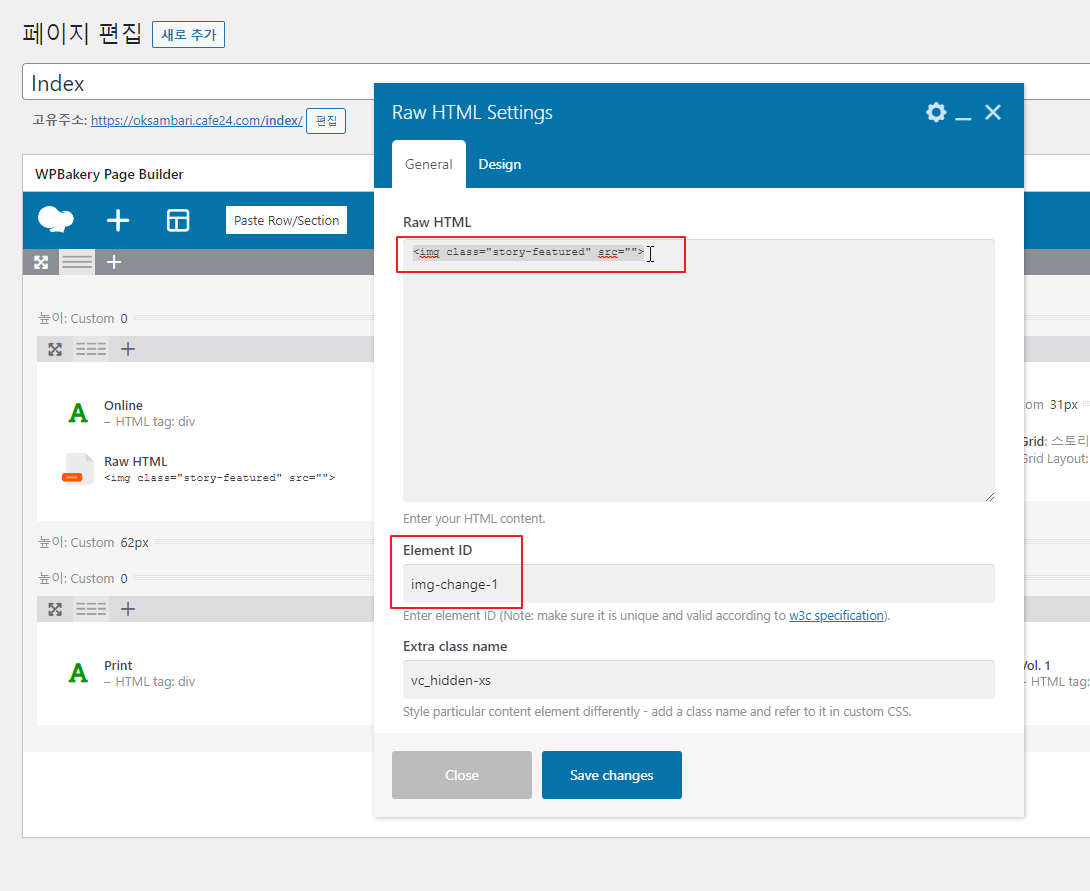Viewport: 1090px width, 891px height.
Task: Click the Index page title field
Action: coord(556,83)
